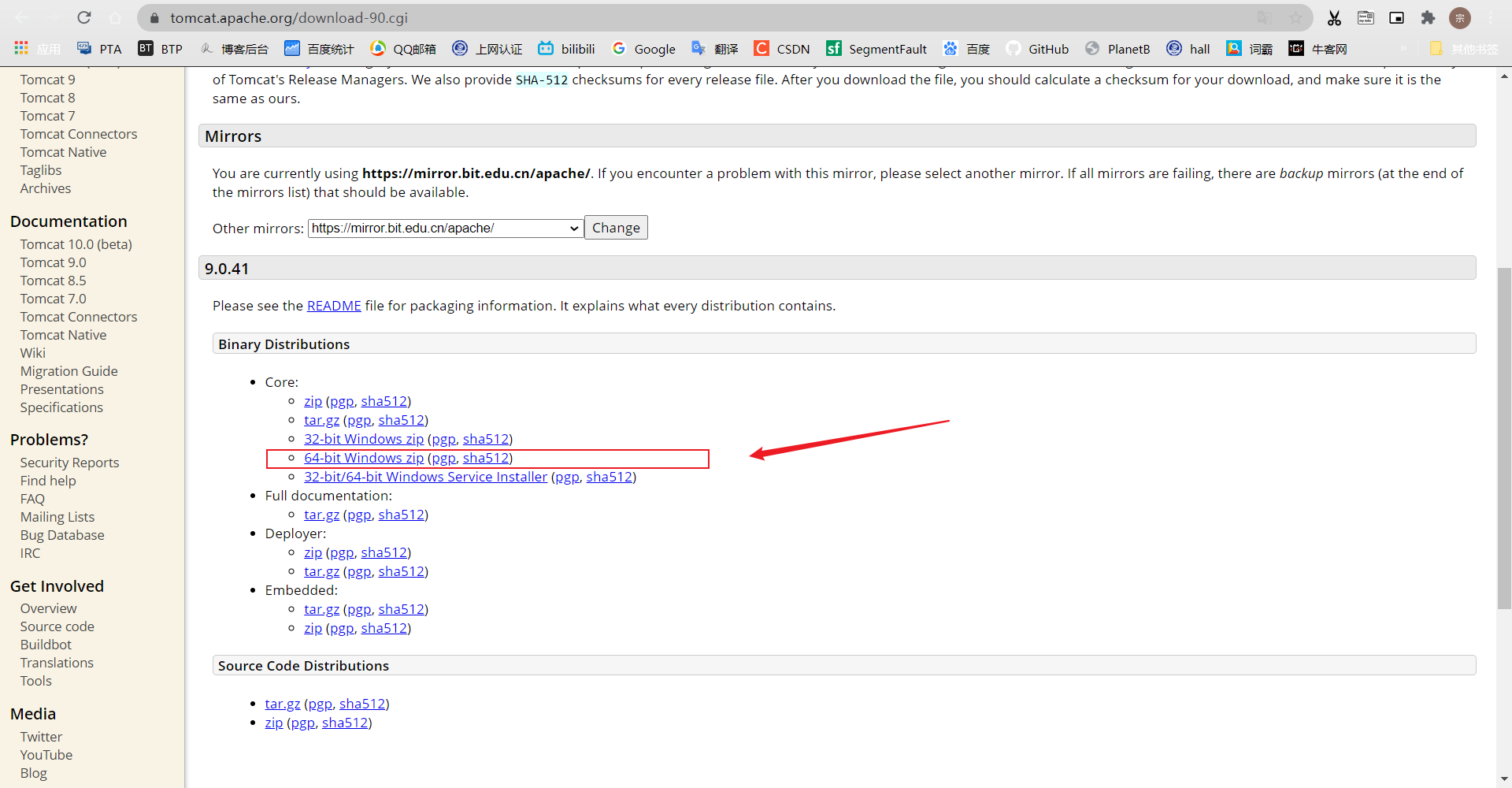Open the README link
Screen dimensions: 1512x788
(334, 306)
